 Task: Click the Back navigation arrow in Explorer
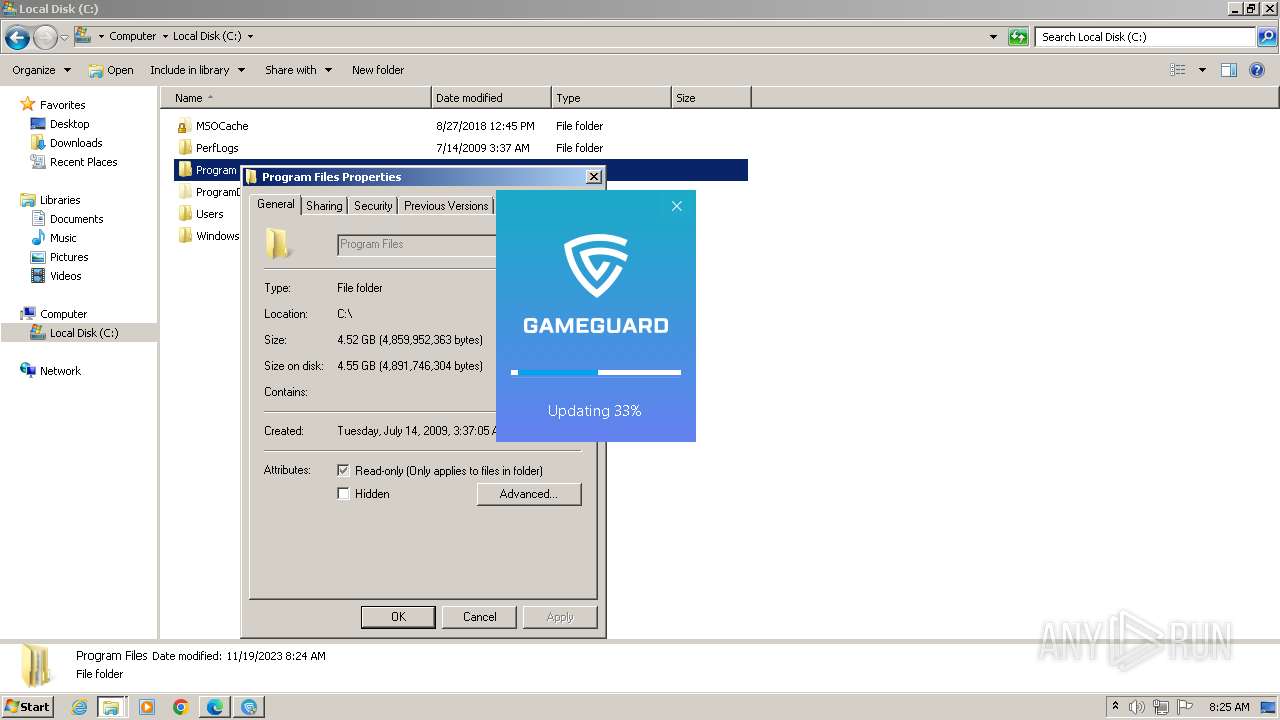[17, 38]
